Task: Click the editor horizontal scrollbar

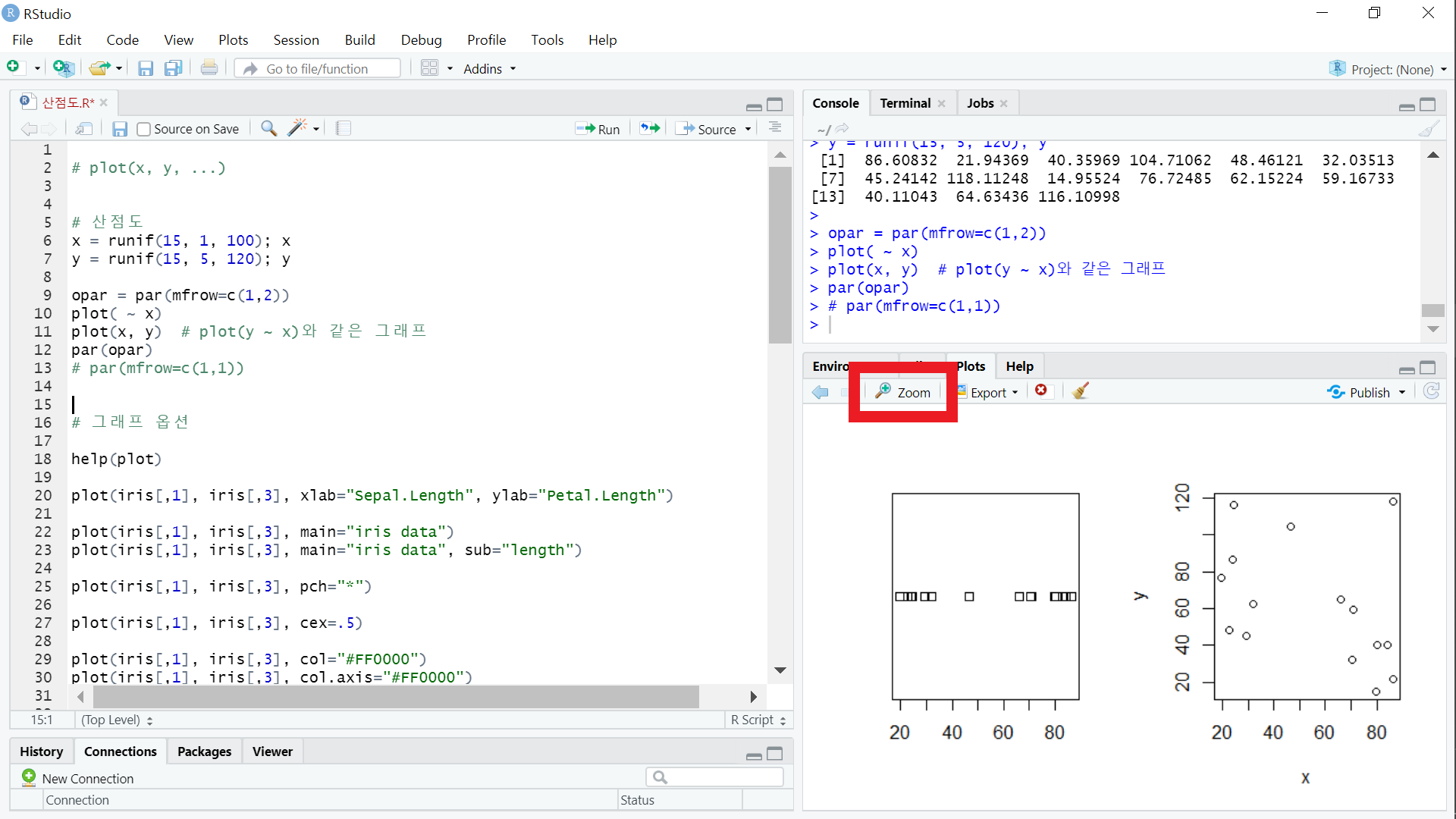Action: coord(394,696)
